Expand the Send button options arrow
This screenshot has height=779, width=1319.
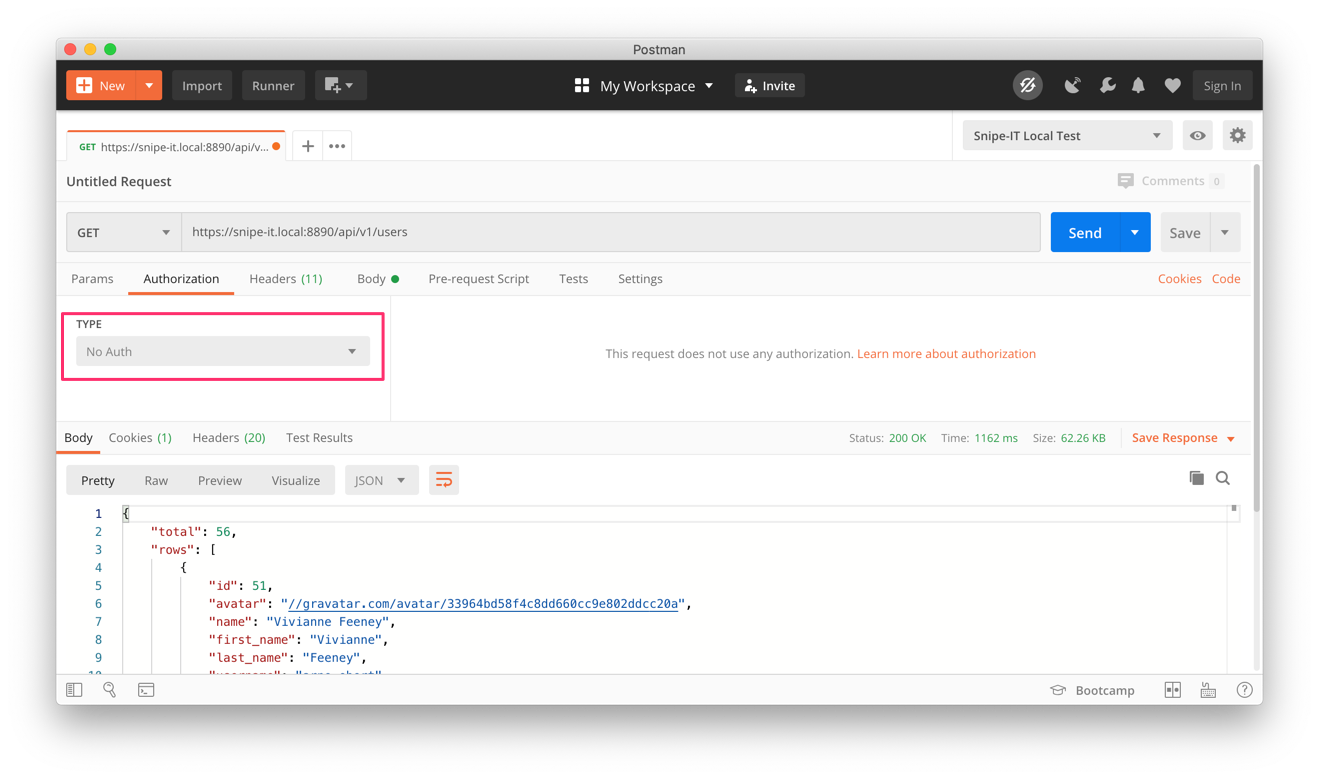[1135, 232]
